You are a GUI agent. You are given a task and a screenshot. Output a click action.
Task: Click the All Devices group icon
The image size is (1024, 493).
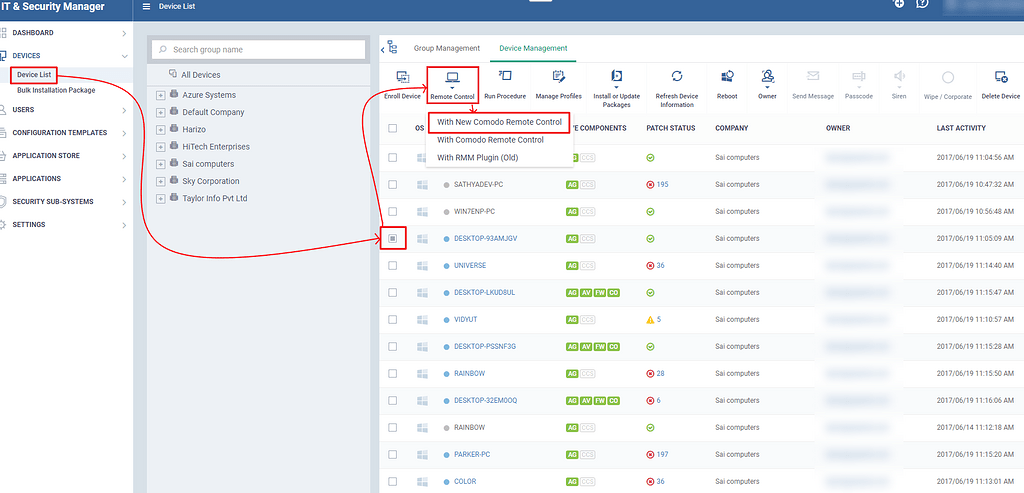(173, 74)
